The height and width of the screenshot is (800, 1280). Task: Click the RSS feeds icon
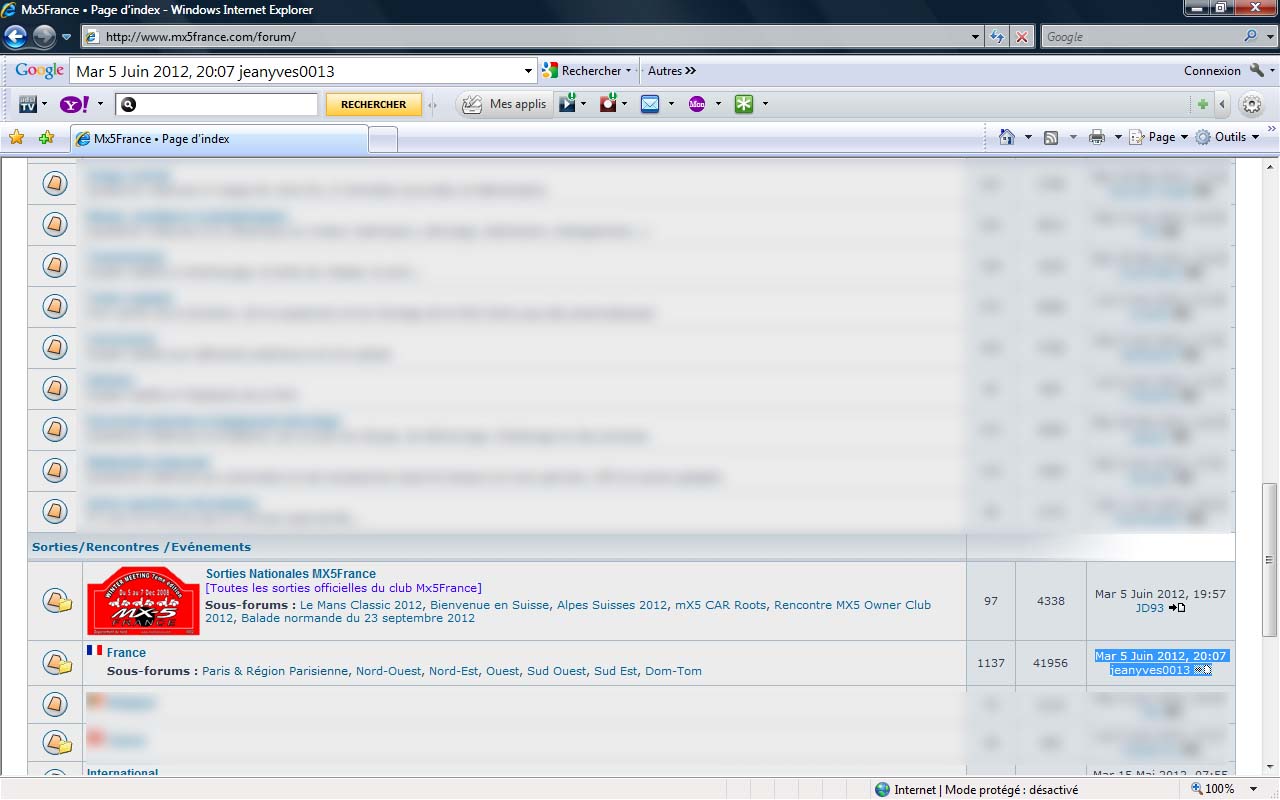click(x=1051, y=138)
